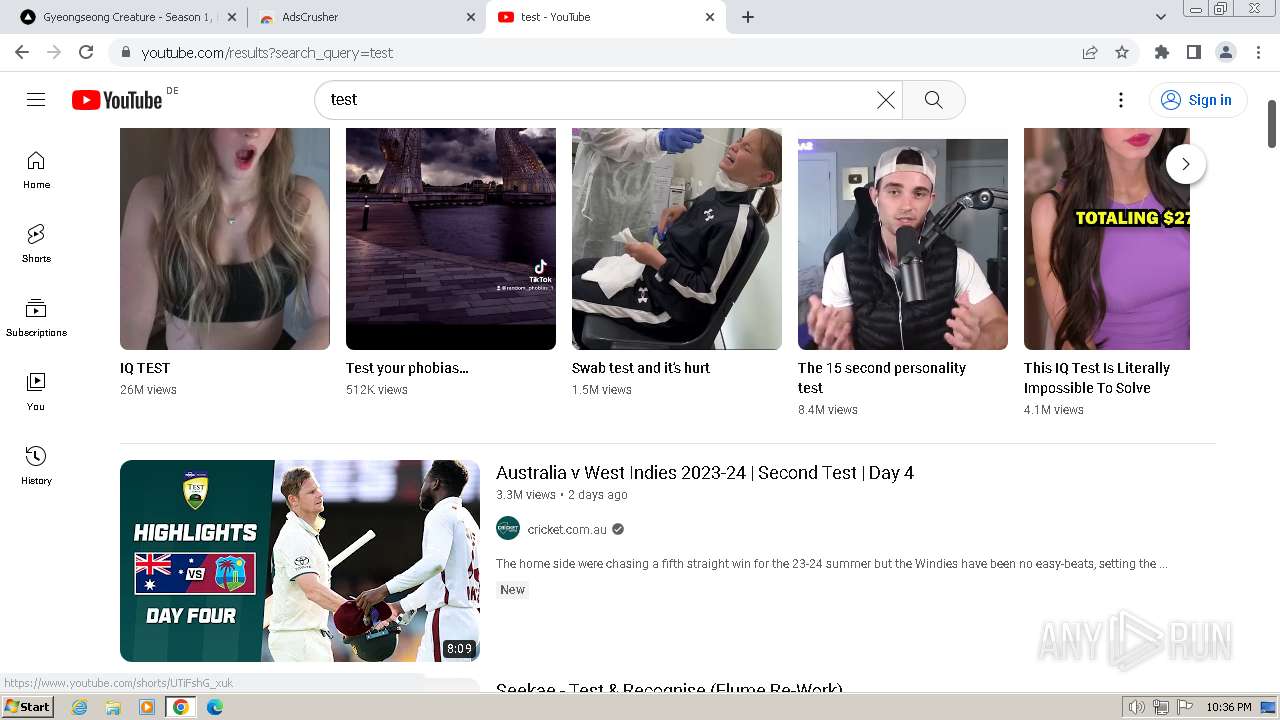
Task: Share this page from the address bar
Action: (1090, 52)
